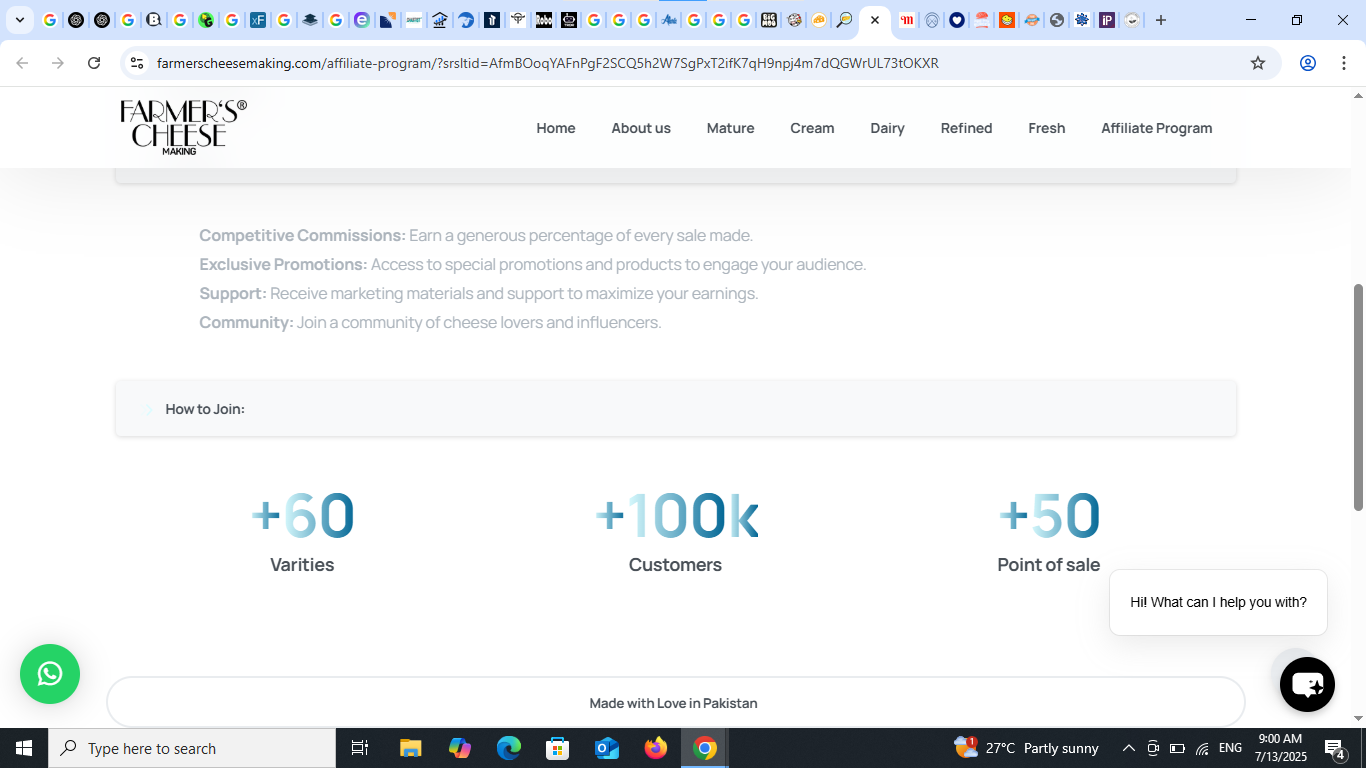Click the +100k Customers counter
Viewport: 1366px width, 768px height.
[x=676, y=532]
